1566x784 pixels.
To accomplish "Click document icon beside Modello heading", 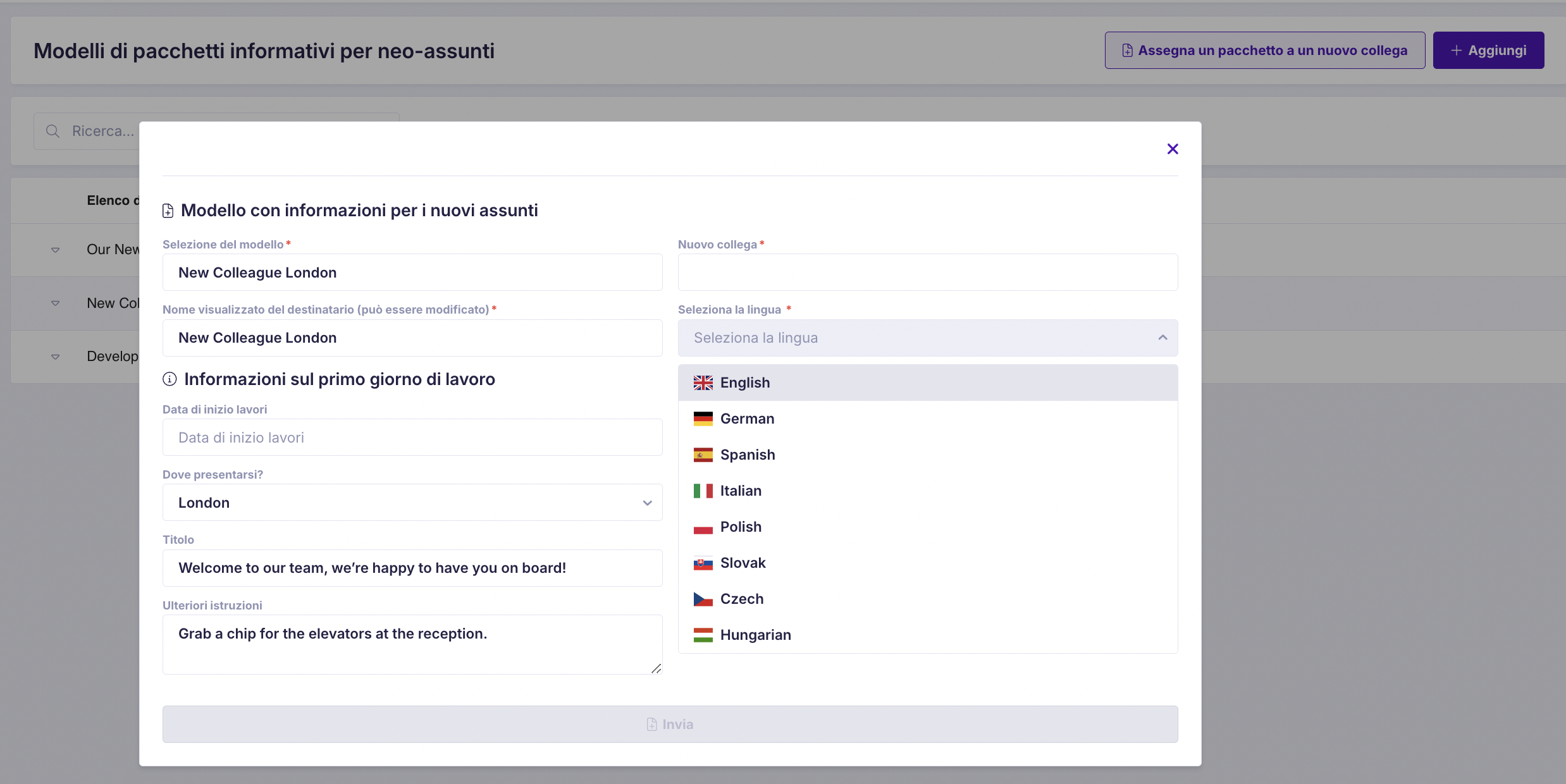I will tap(168, 211).
